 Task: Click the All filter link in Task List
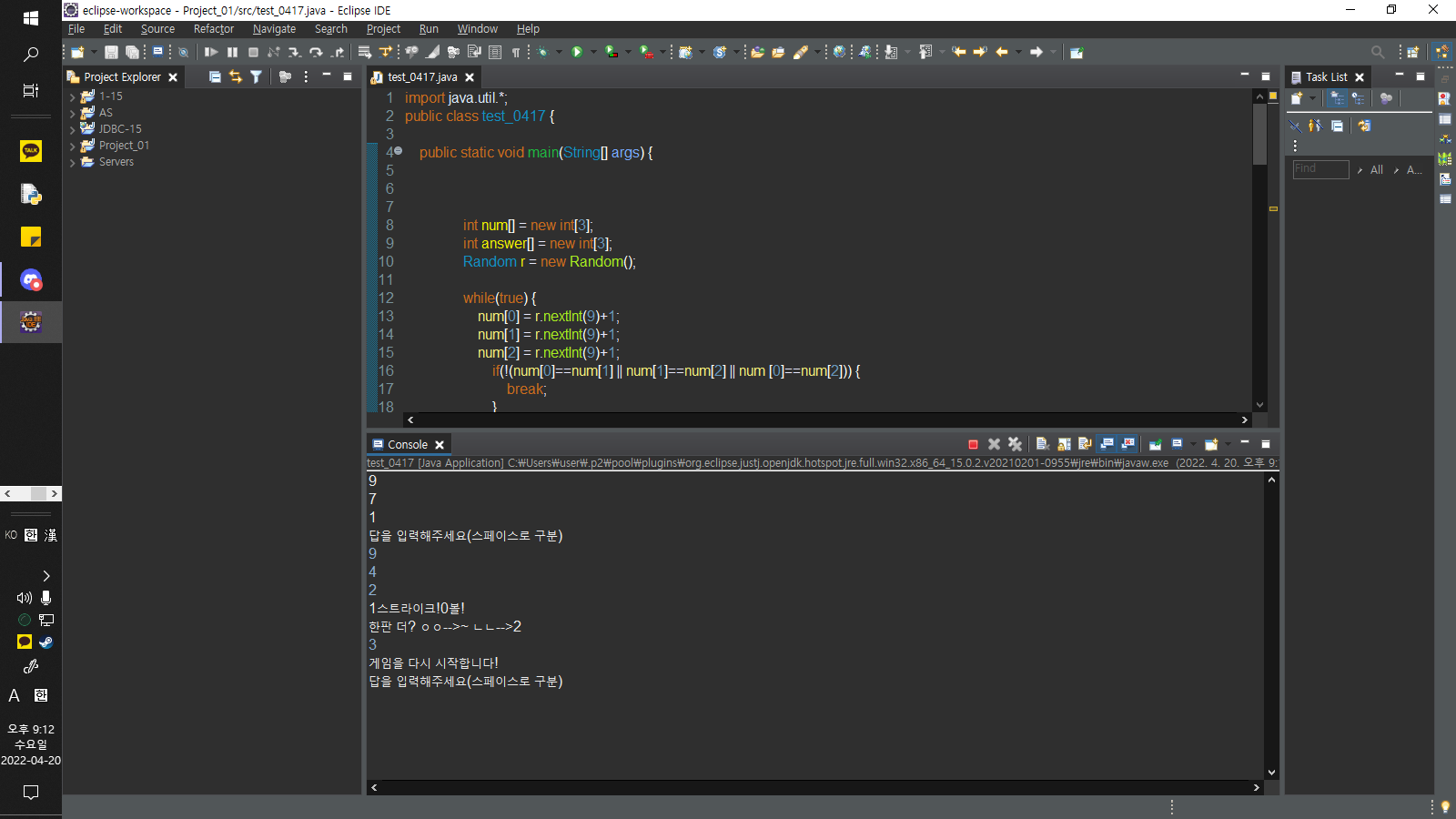(1376, 169)
